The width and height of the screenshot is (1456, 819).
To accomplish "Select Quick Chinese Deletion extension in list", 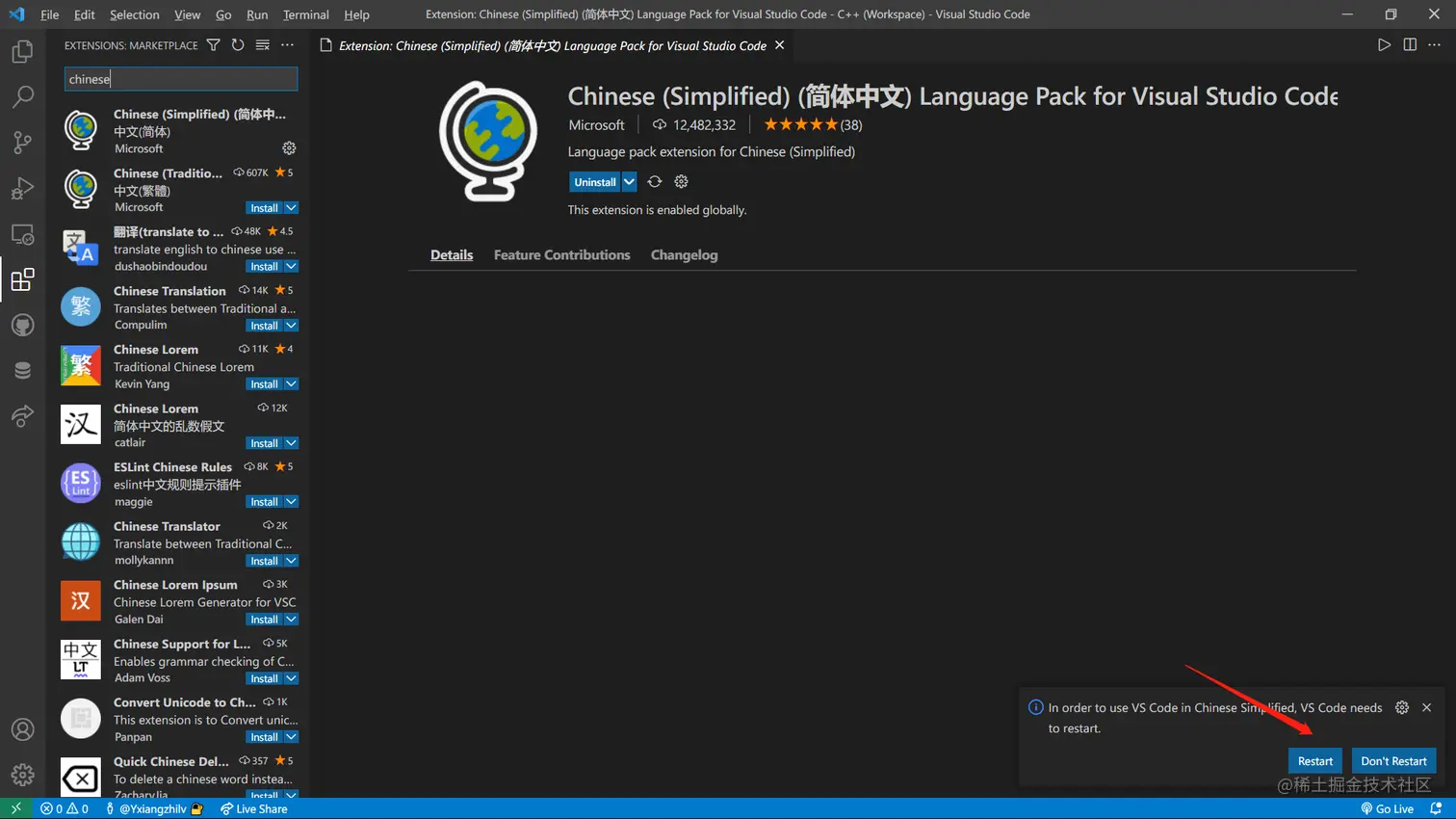I will pyautogui.click(x=178, y=777).
